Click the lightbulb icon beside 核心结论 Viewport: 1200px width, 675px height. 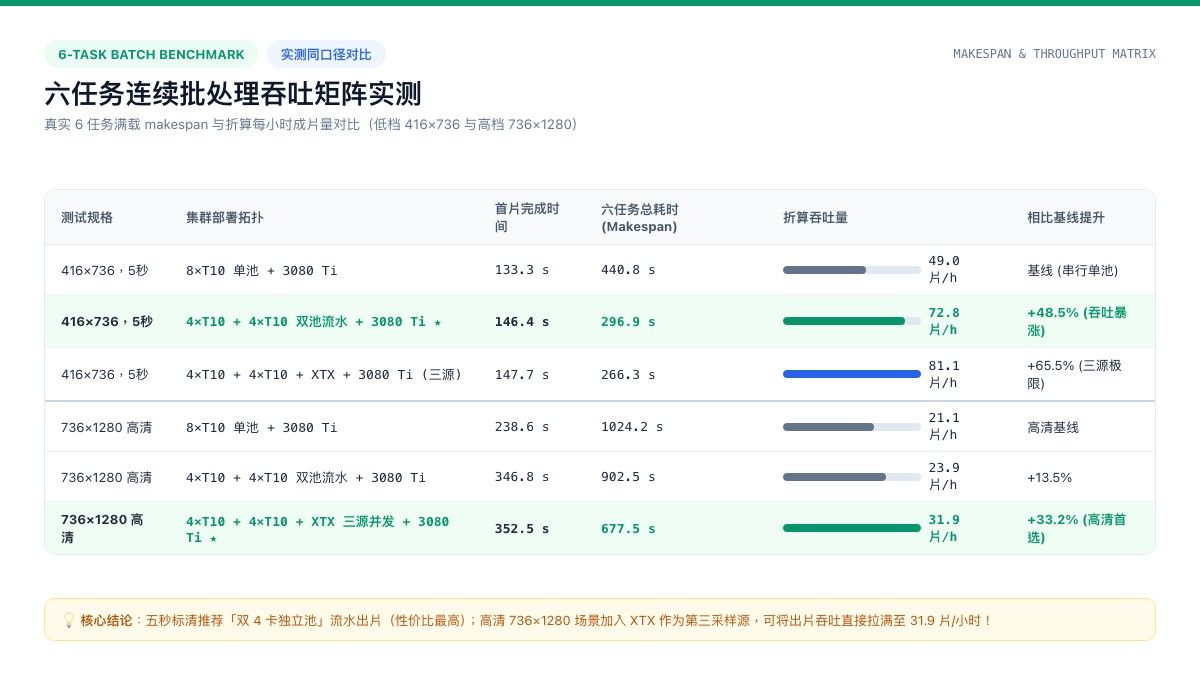coord(69,620)
